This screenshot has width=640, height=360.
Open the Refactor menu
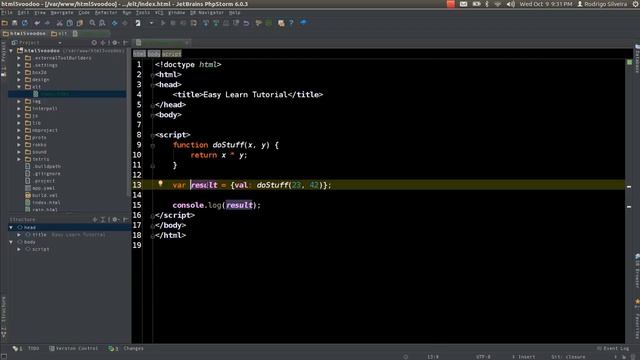click(106, 13)
